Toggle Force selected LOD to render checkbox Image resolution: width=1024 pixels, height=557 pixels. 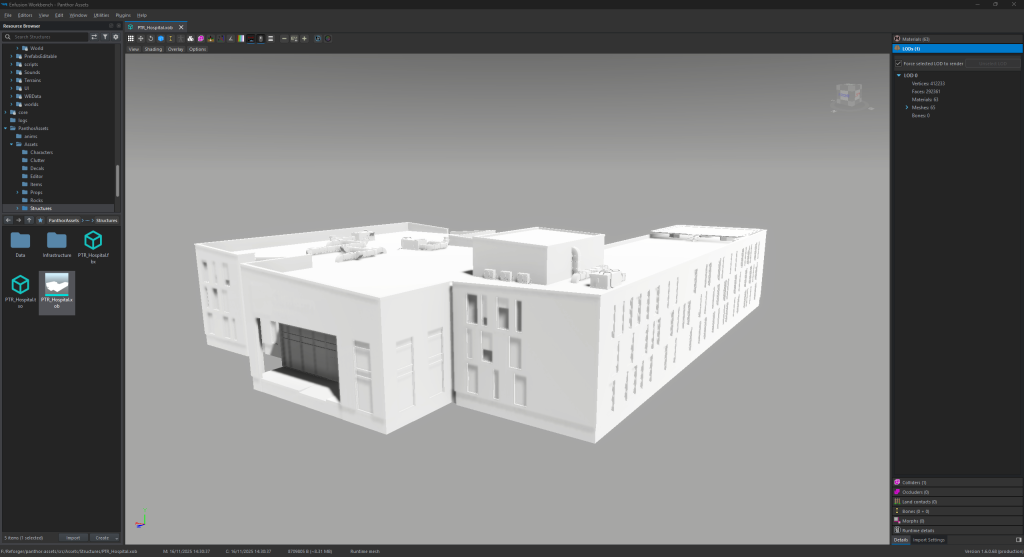tap(898, 62)
